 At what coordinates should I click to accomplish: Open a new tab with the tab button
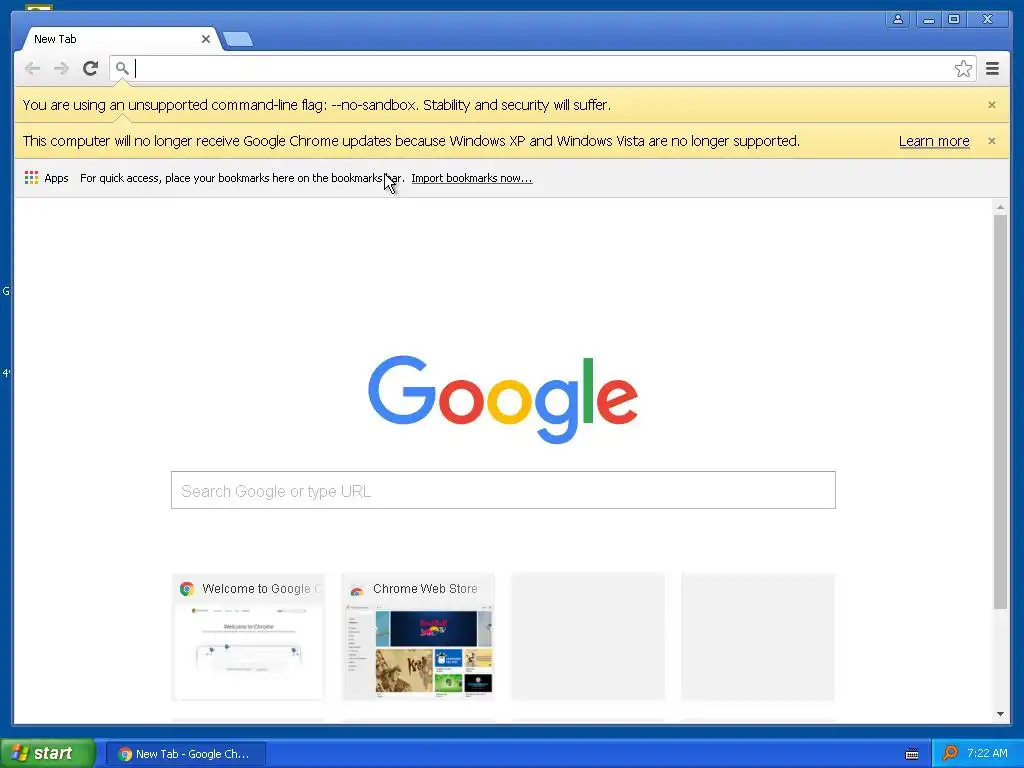238,40
